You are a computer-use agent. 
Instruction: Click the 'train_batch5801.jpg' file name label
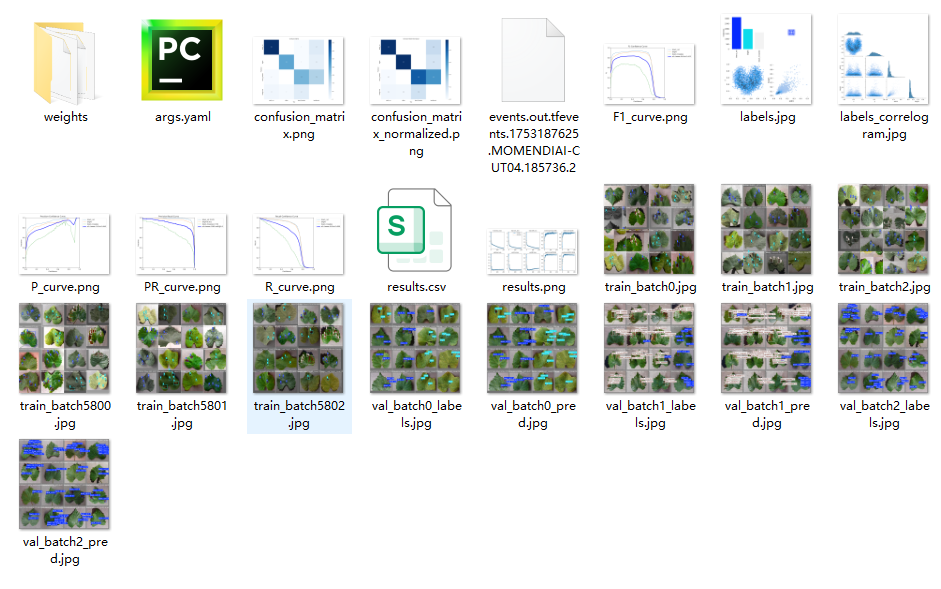(x=182, y=414)
